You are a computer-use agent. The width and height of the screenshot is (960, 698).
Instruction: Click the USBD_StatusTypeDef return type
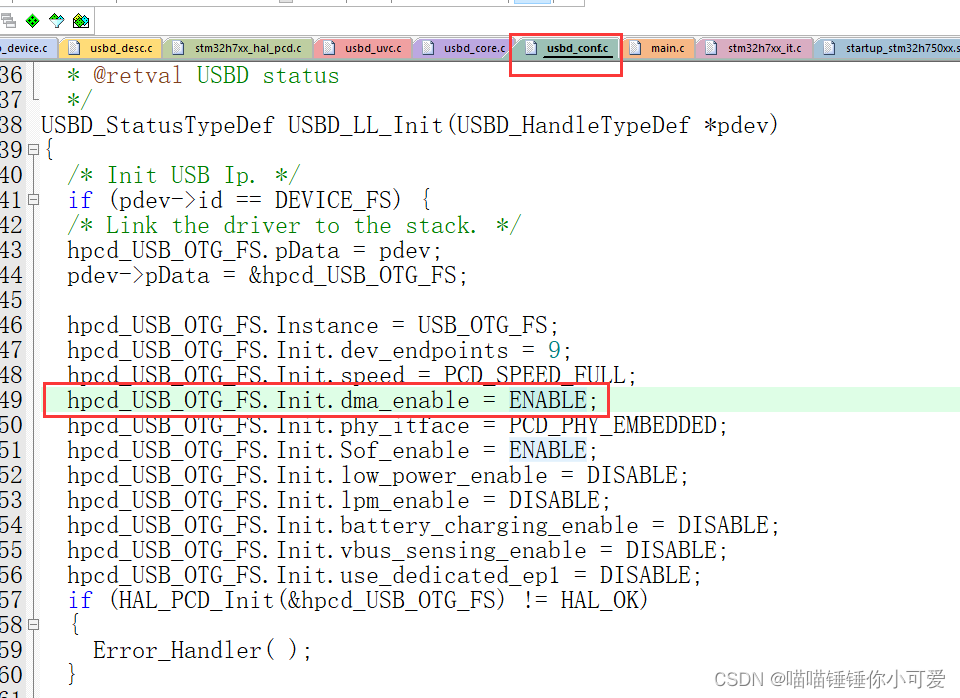[x=157, y=126]
